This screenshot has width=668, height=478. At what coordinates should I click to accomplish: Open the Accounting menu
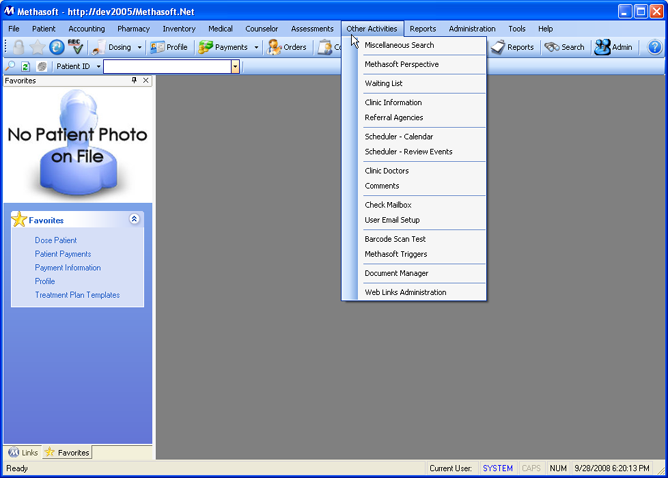coord(86,29)
